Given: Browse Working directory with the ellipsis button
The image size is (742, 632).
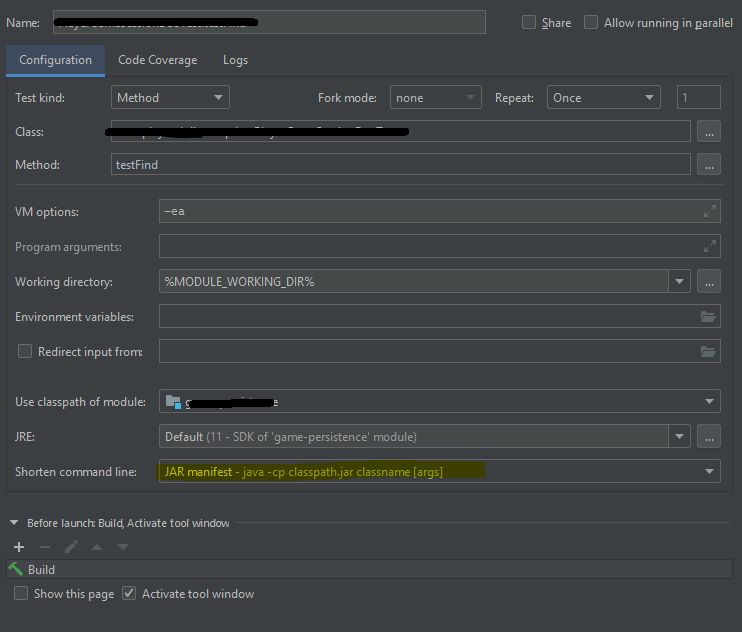Looking at the screenshot, I should tap(709, 281).
